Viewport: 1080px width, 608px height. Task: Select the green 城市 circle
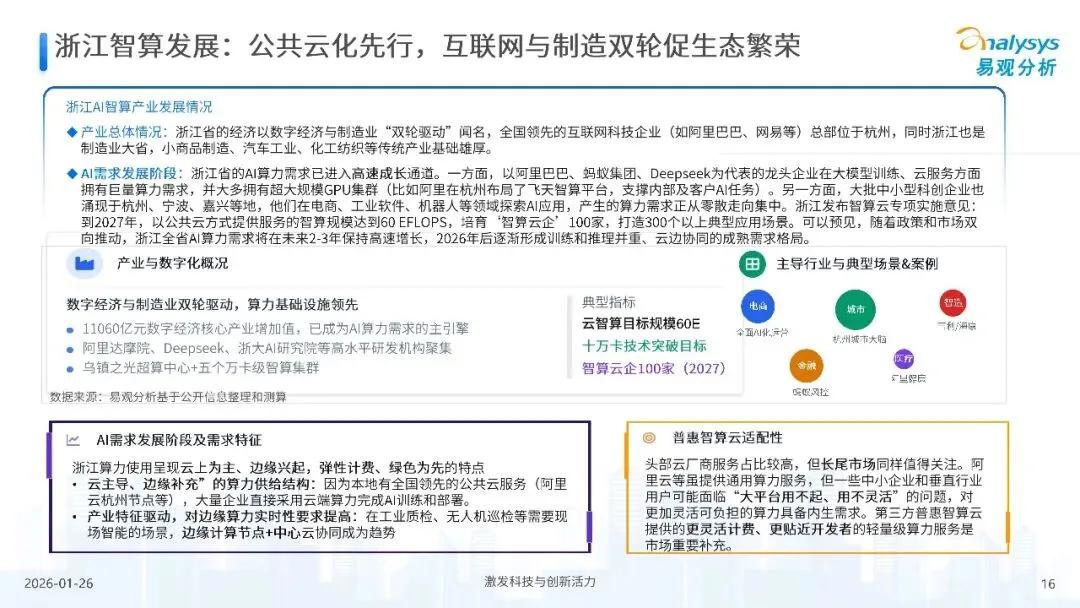(x=855, y=309)
